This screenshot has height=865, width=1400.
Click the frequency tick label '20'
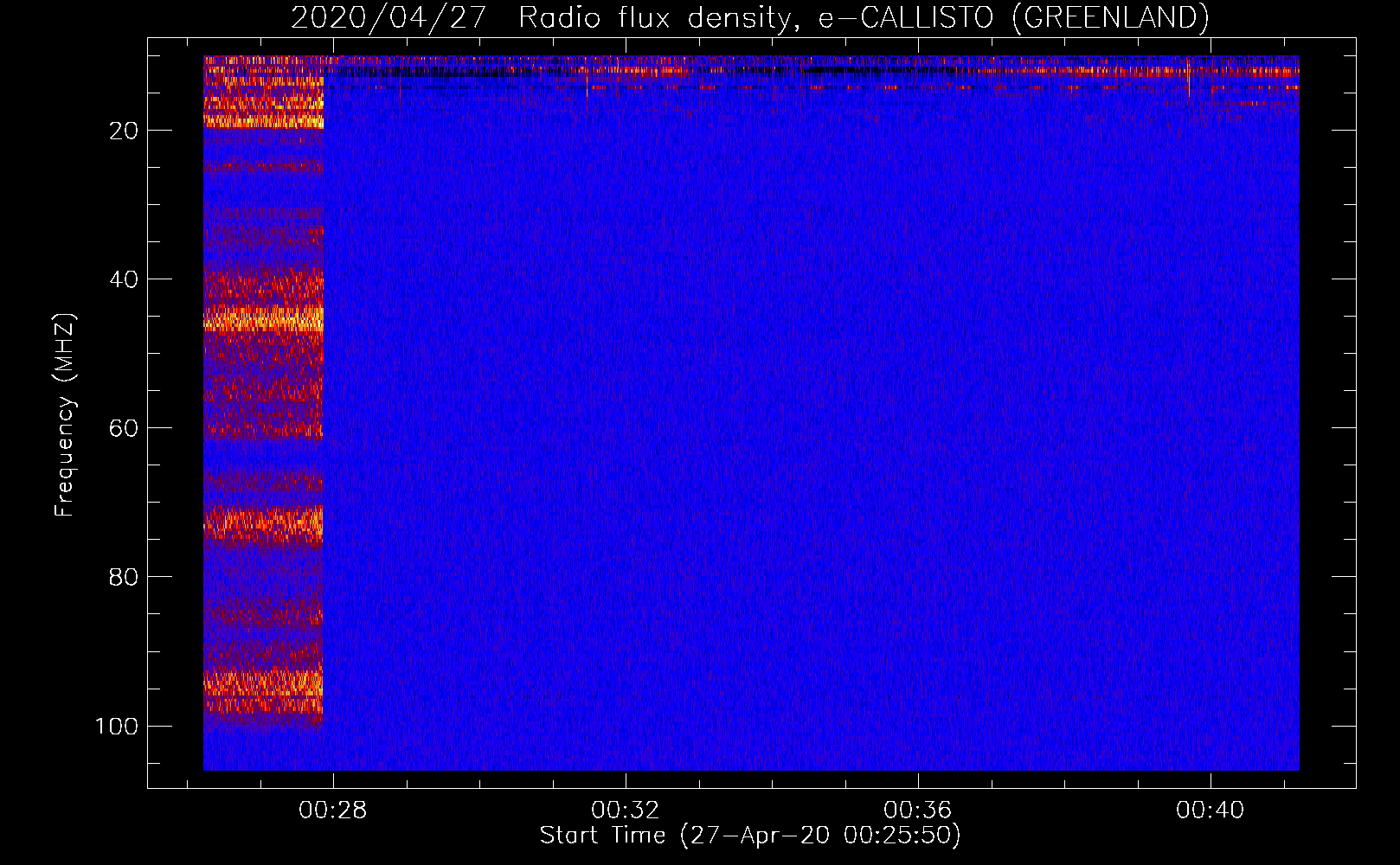(124, 131)
